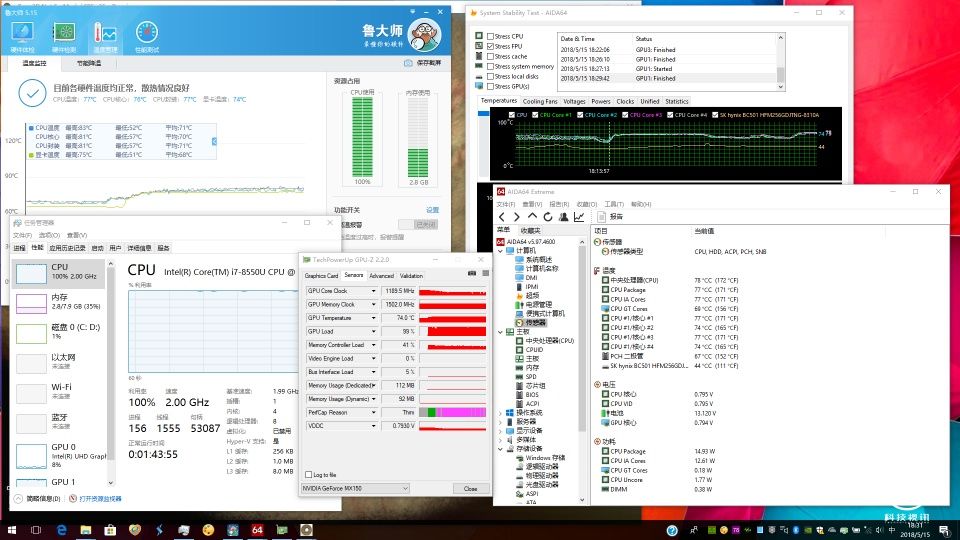Open NVIDIA GeForce MX150 device selector
The image size is (960, 540).
[355, 489]
